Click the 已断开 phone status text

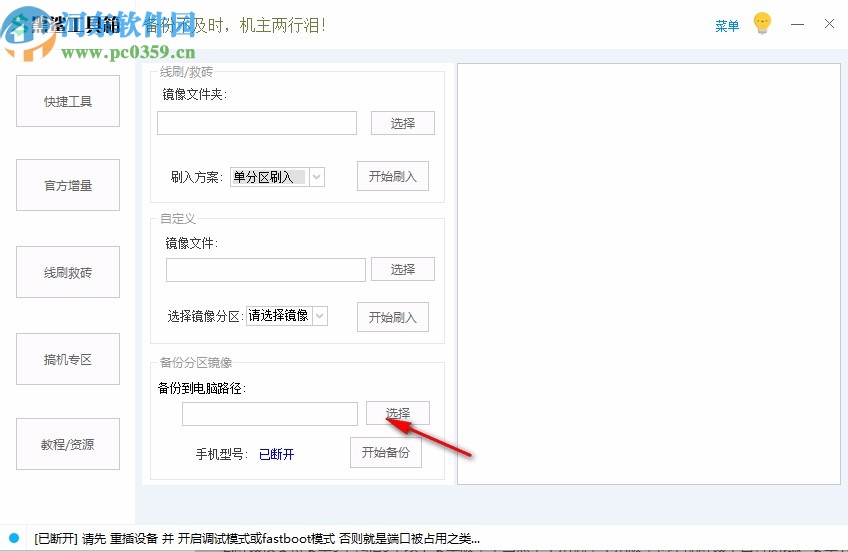tap(276, 454)
